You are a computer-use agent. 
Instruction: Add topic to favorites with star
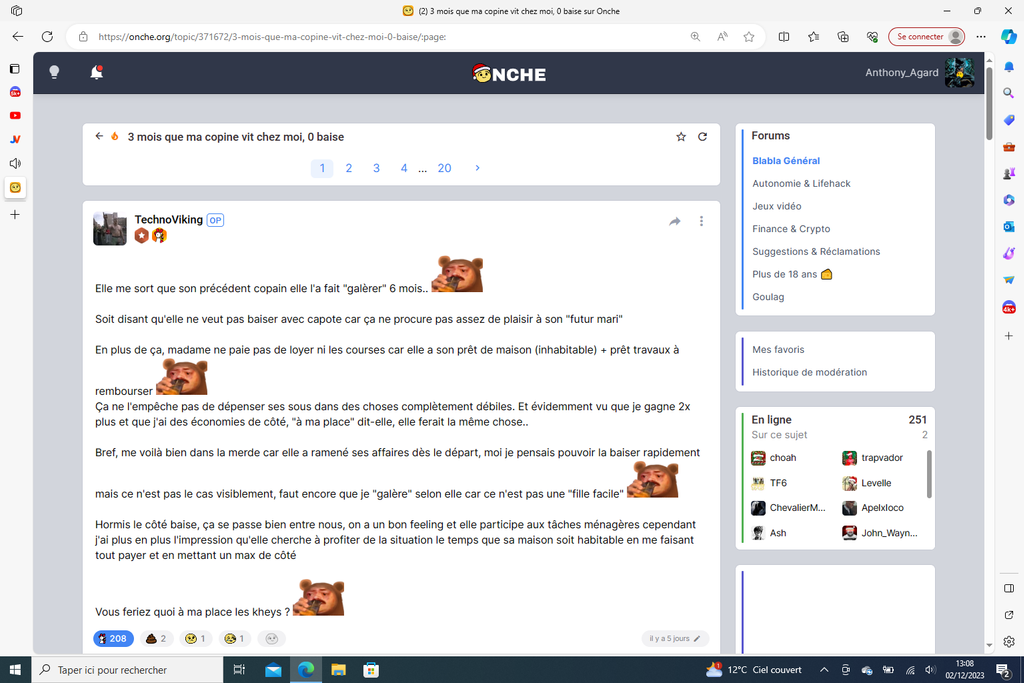tap(681, 137)
